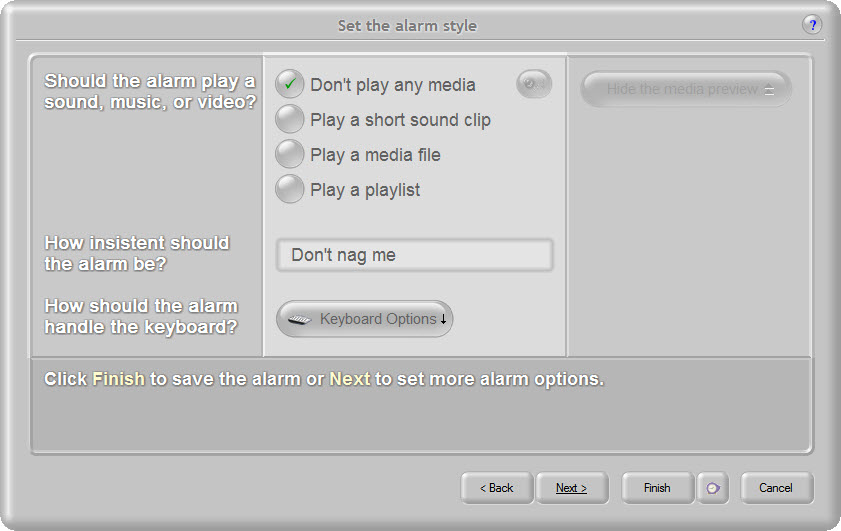Screen dimensions: 841x531
Task: Open help with the question mark icon
Action: click(811, 25)
